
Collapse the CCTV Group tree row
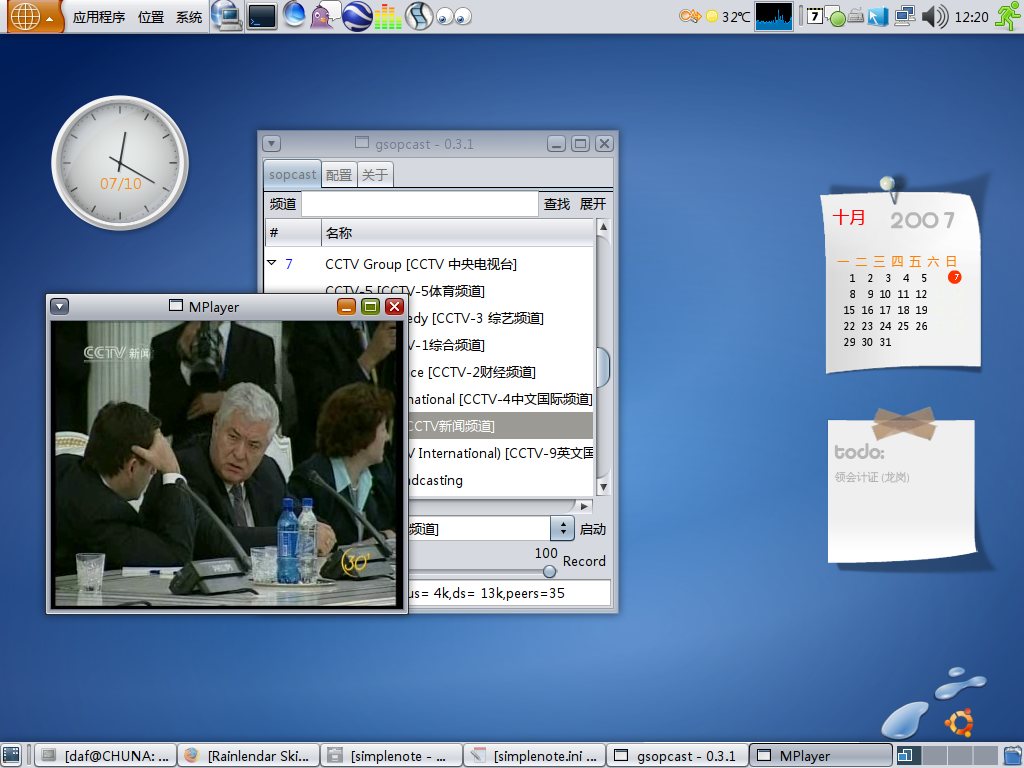[272, 263]
